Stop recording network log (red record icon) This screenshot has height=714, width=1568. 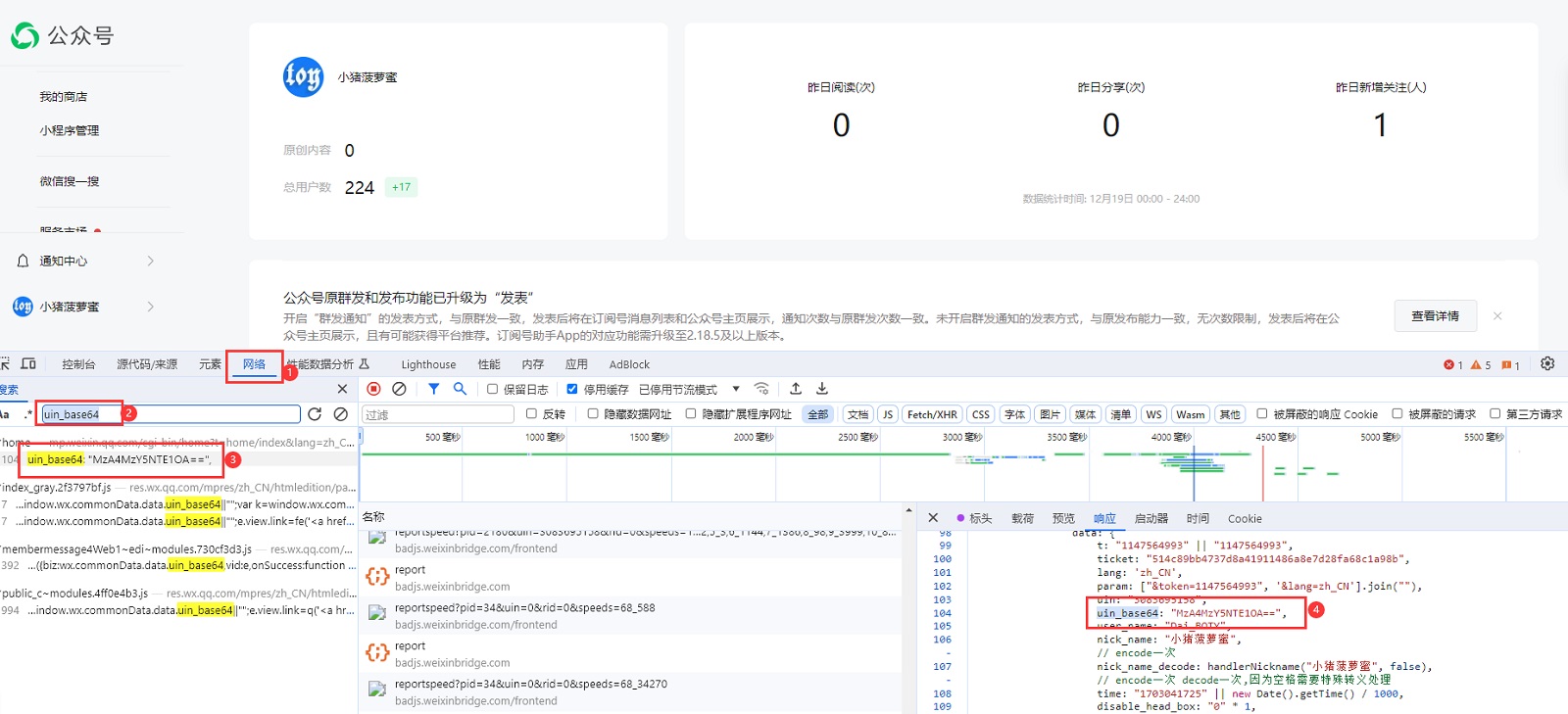373,389
